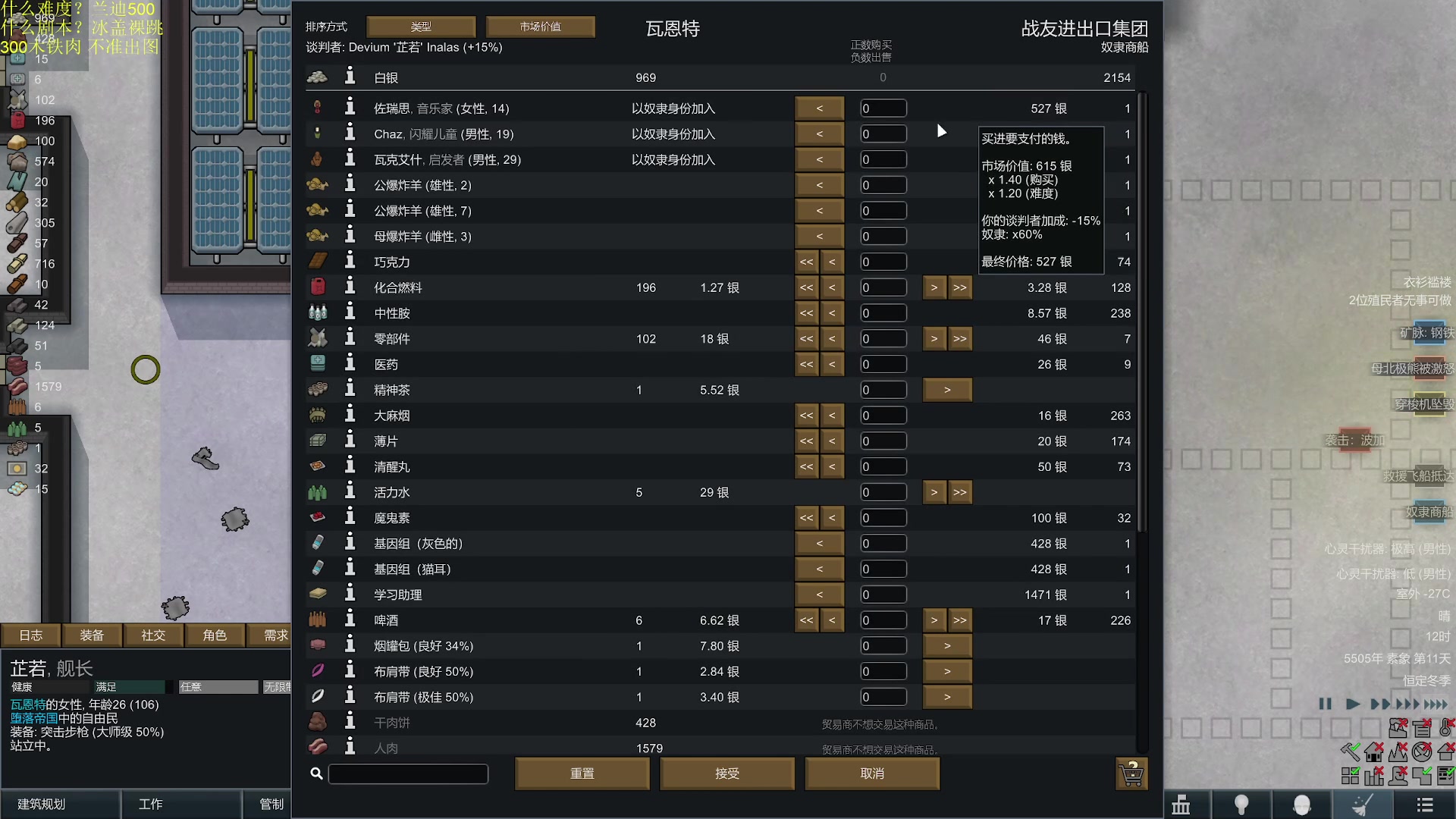Open info icon for Chaz row
The image size is (1456, 819).
tap(350, 133)
